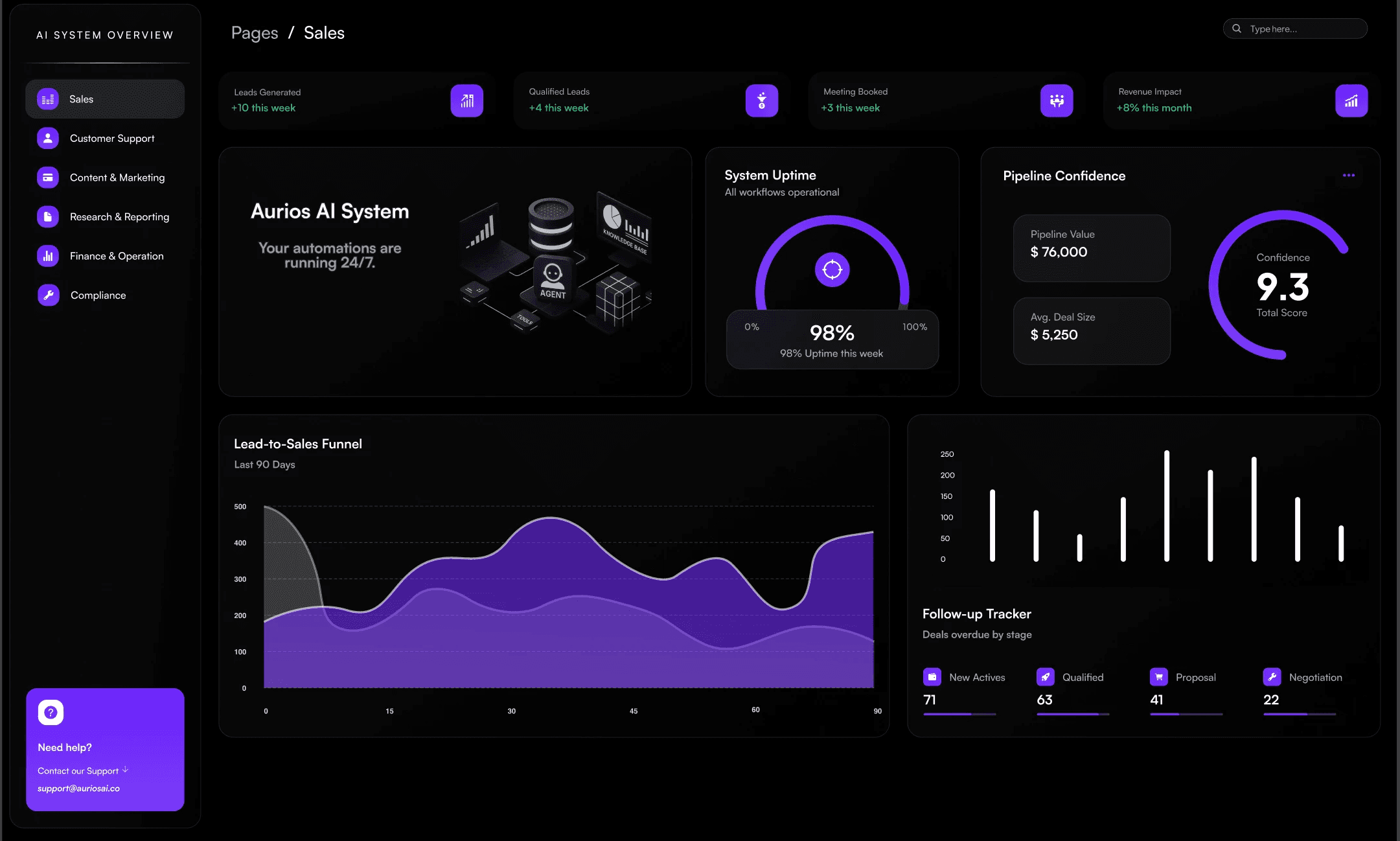Go to Content & Marketing page
1400x841 pixels.
pyautogui.click(x=117, y=178)
